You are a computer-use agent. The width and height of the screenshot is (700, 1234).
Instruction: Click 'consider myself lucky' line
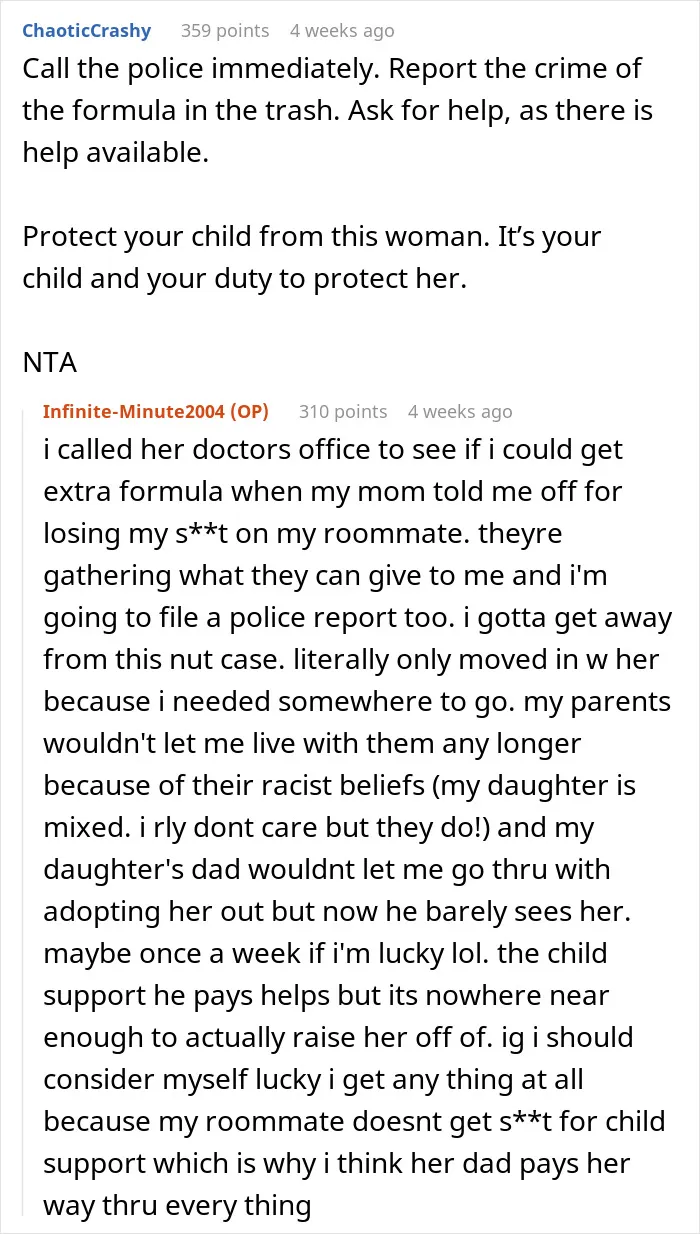tap(313, 1080)
